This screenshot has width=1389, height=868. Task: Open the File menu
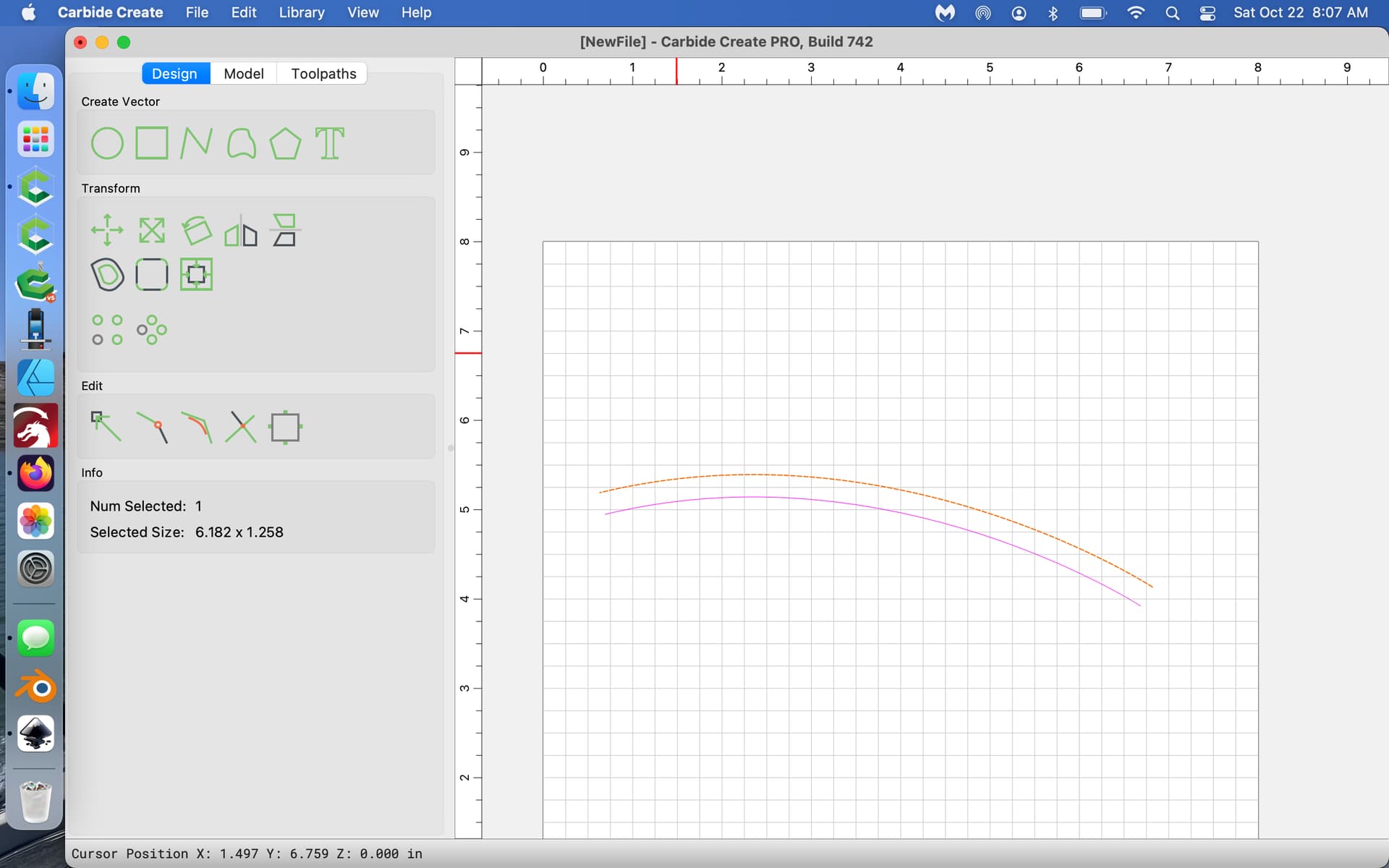197,12
